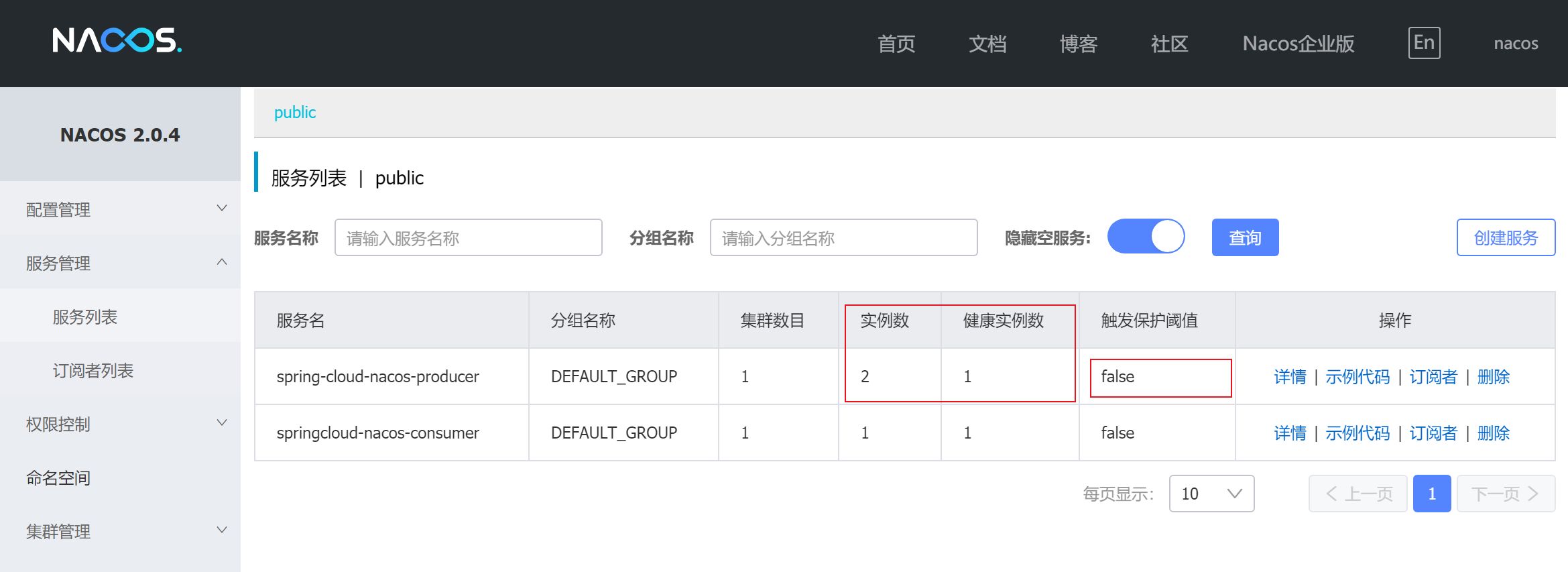Open 订阅者列表 in the sidebar
This screenshot has height=572, width=1568.
click(120, 370)
